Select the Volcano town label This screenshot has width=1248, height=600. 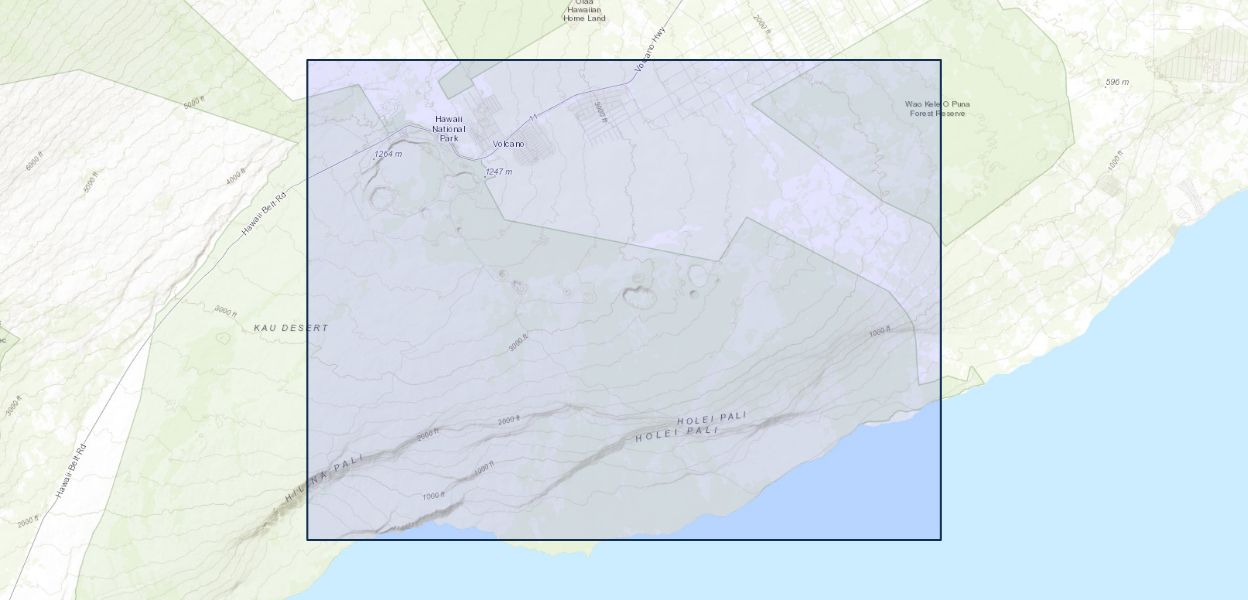pos(508,144)
